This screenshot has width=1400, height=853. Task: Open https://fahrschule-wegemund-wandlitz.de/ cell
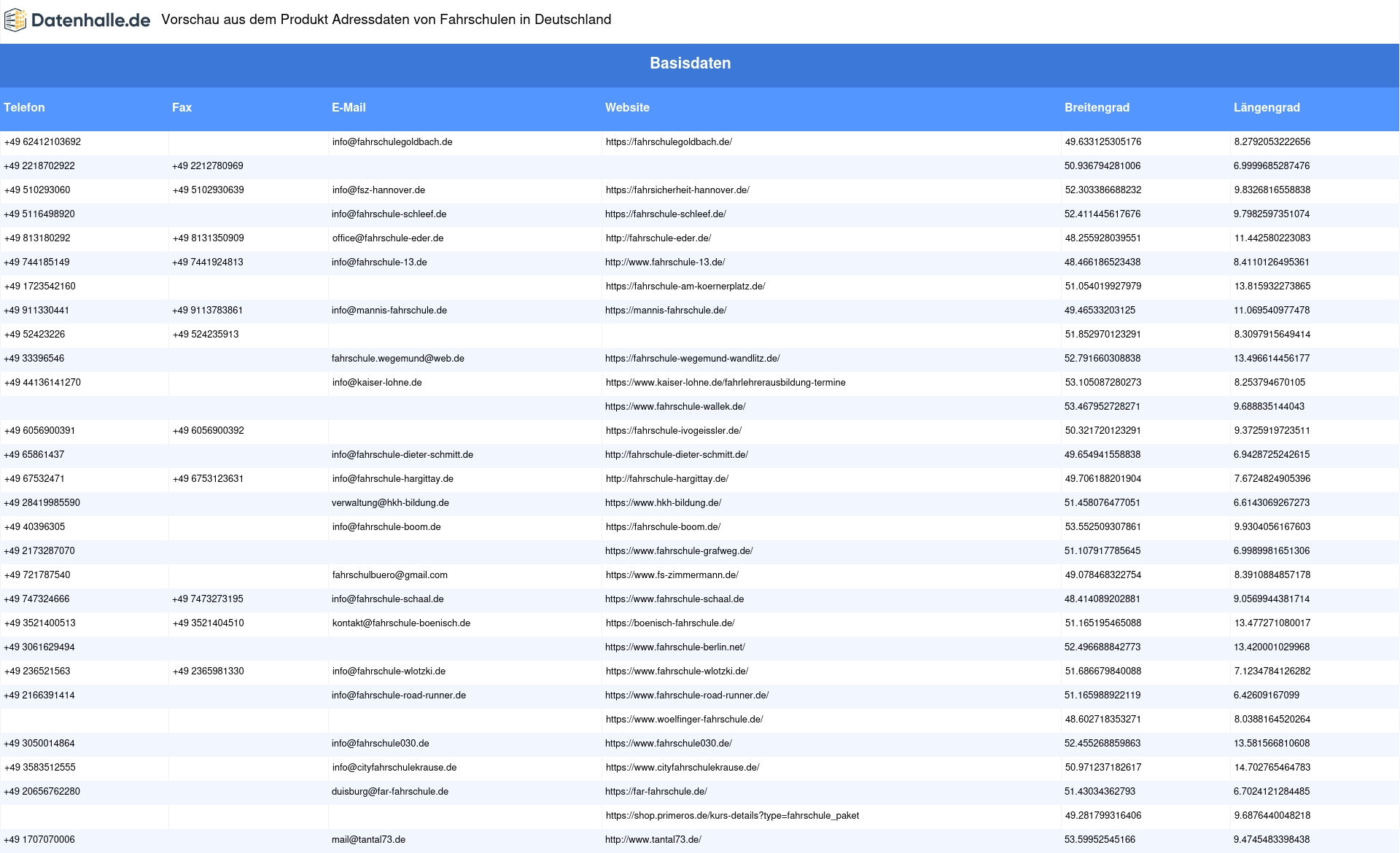[x=693, y=359]
